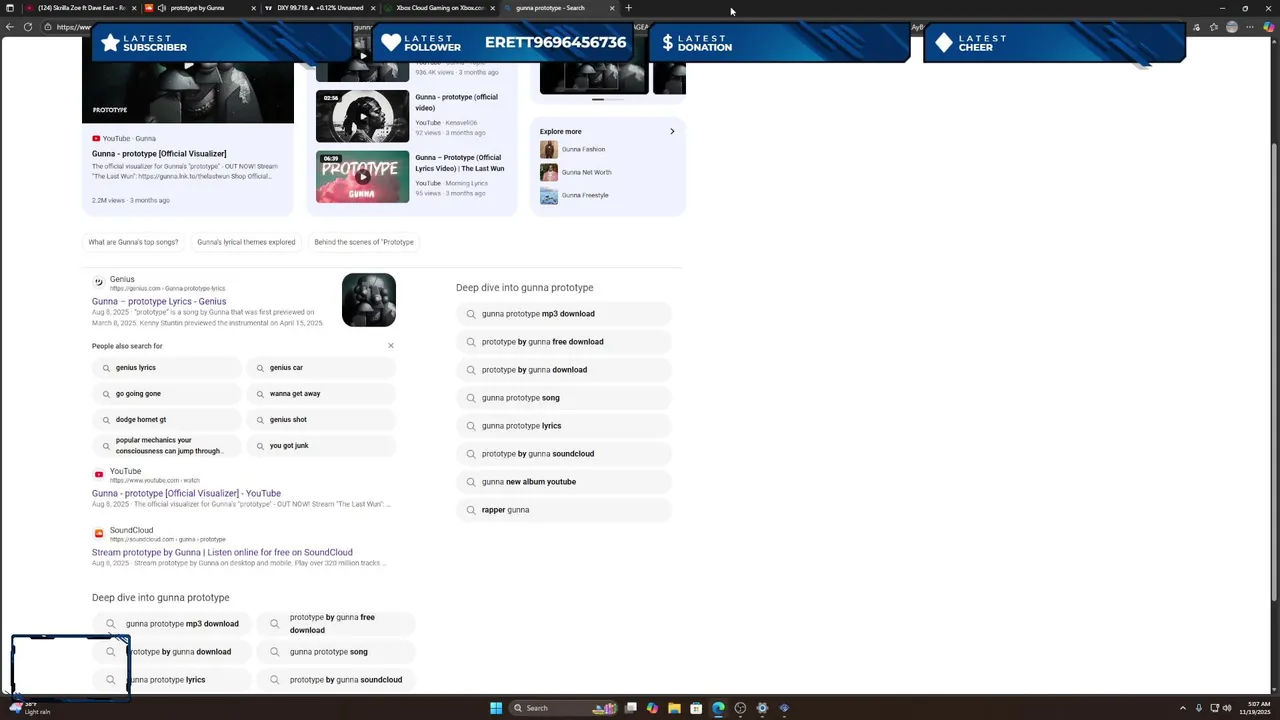Search for genius lyrics suggestion
The image size is (1280, 720).
tap(166, 368)
